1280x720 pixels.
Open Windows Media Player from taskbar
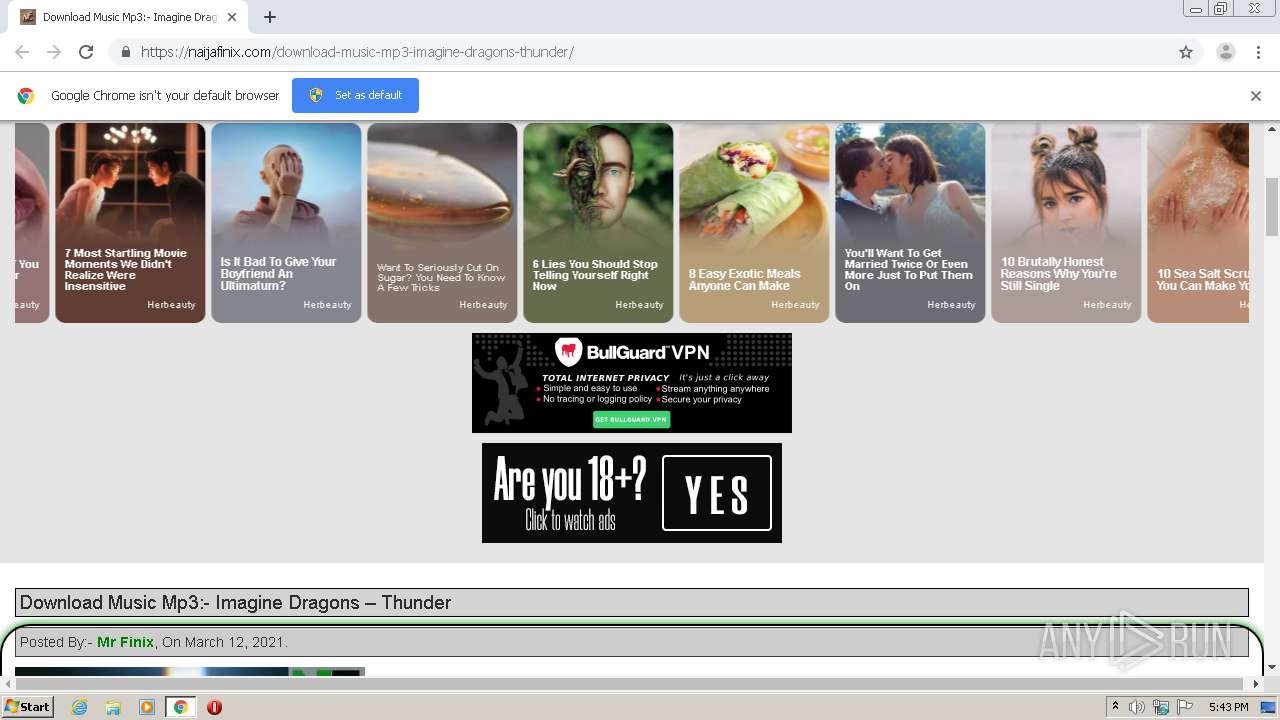(147, 707)
